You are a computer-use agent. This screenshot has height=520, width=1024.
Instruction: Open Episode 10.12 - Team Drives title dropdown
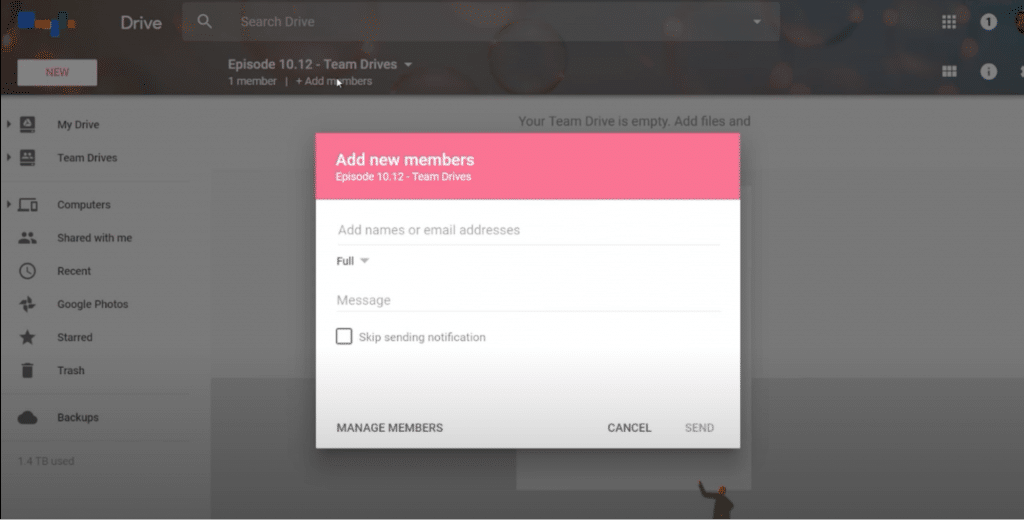(x=408, y=64)
